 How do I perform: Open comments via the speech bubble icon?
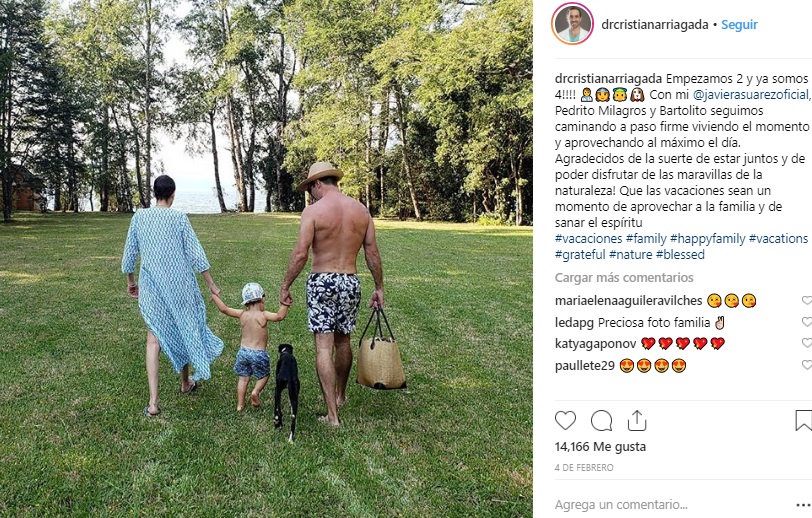[x=601, y=421]
